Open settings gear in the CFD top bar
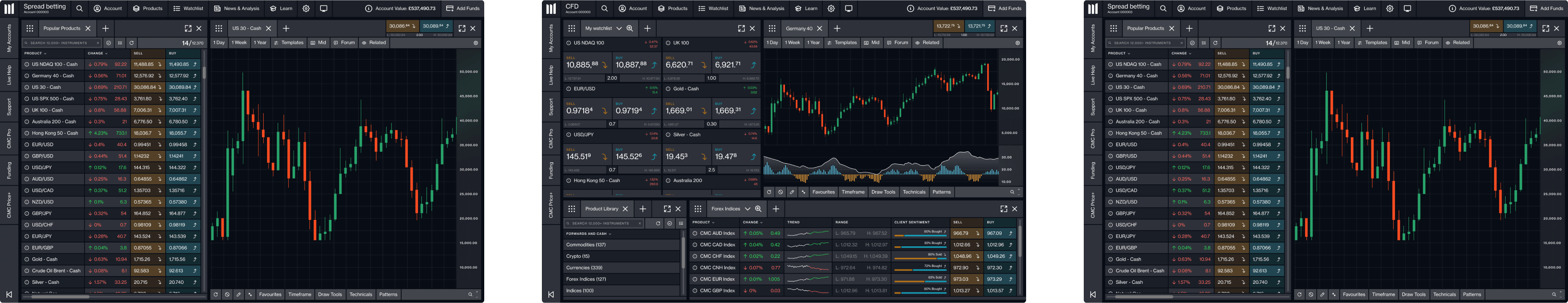 point(831,9)
